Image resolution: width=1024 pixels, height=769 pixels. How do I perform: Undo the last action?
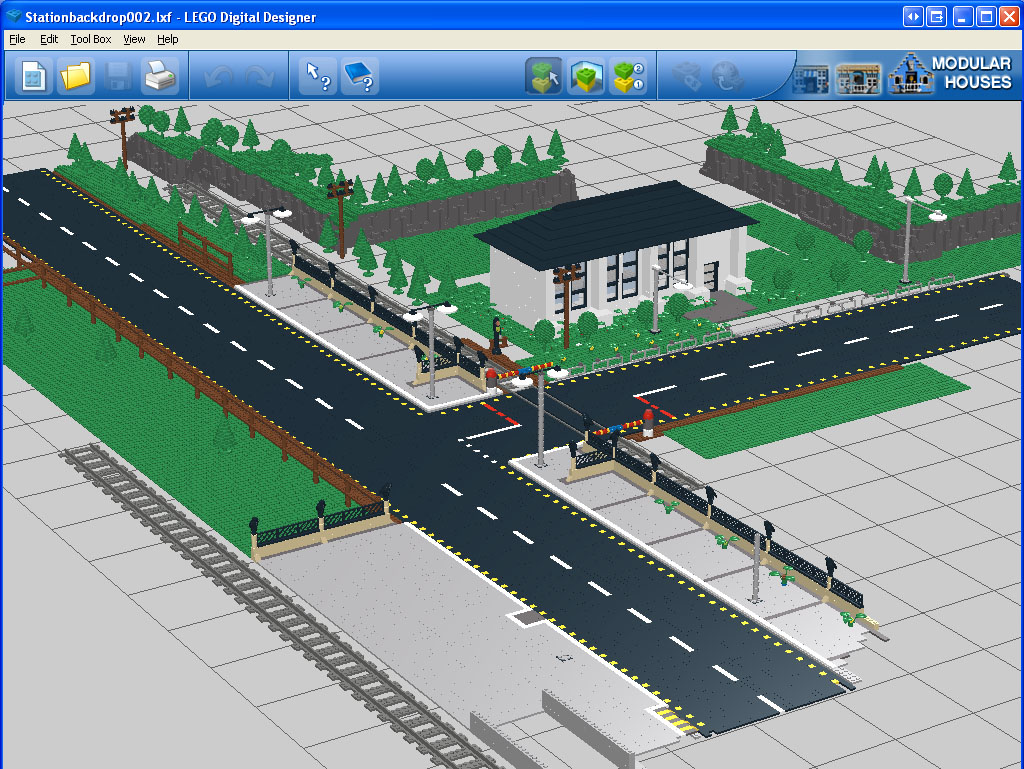click(x=218, y=76)
